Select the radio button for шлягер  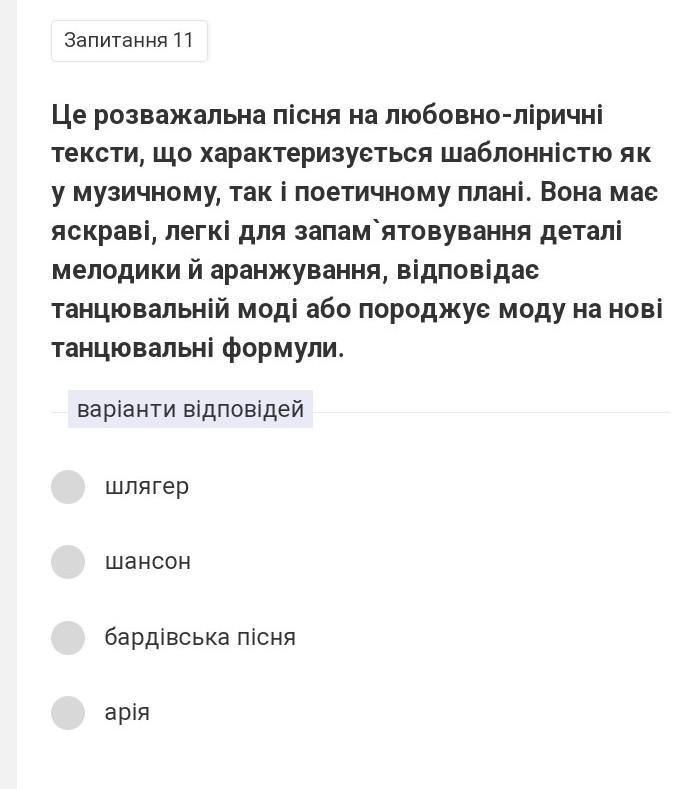coord(68,487)
